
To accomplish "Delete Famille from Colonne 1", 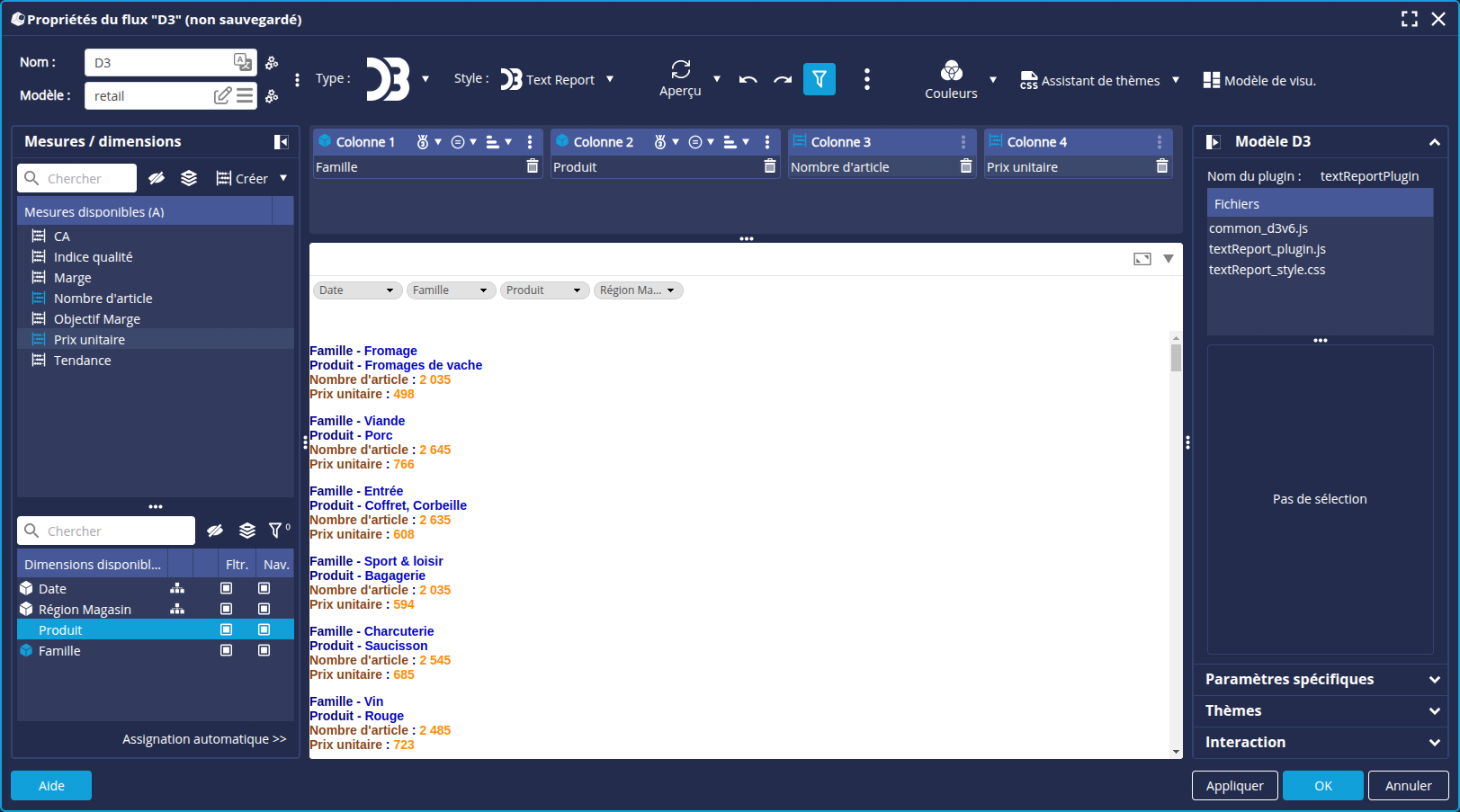I will click(533, 166).
